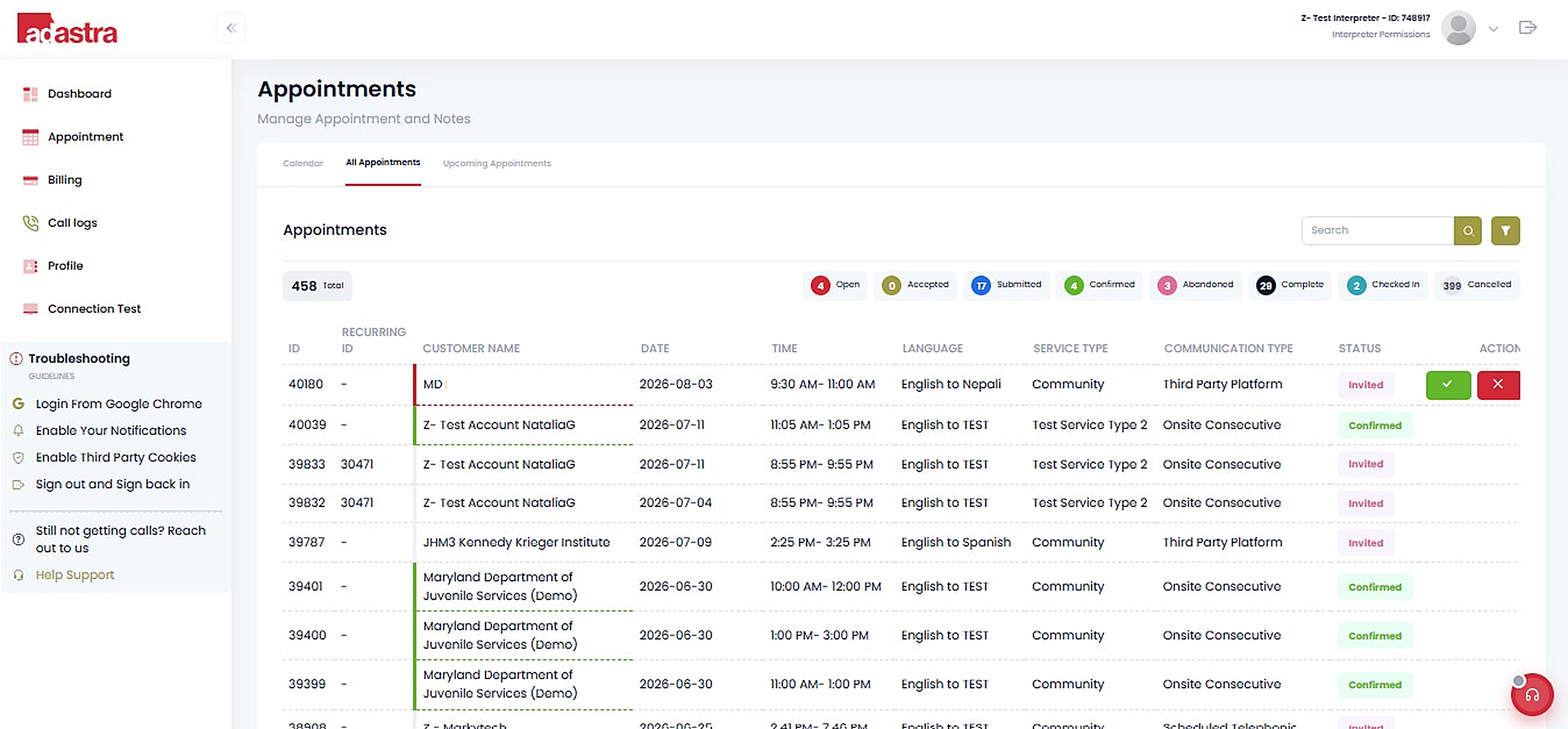Screen dimensions: 1568x729
Task: Open the floating support headset button
Action: (1531, 694)
